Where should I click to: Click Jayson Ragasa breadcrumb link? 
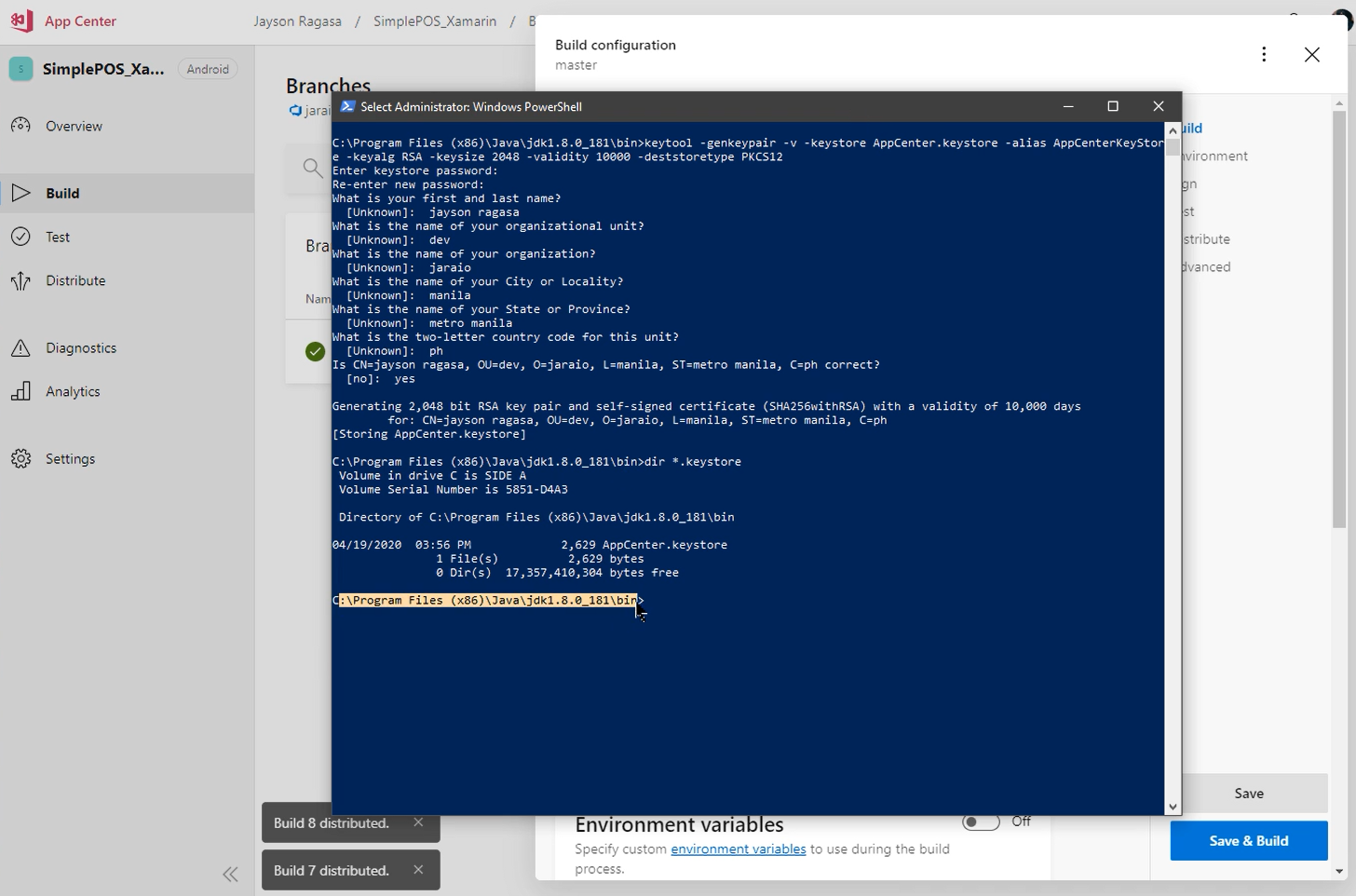297,20
